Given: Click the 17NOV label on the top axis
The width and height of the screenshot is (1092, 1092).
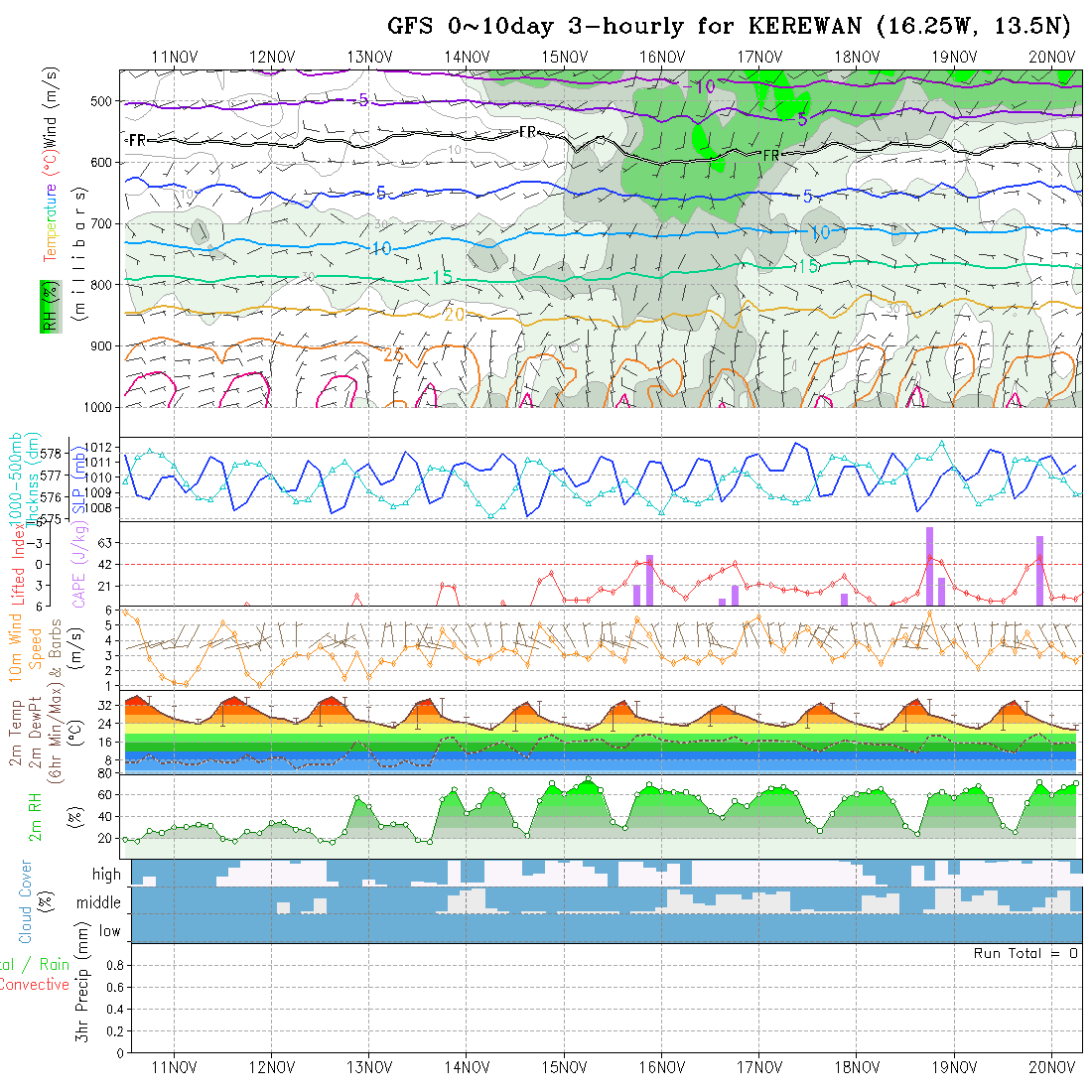Looking at the screenshot, I should [x=758, y=57].
